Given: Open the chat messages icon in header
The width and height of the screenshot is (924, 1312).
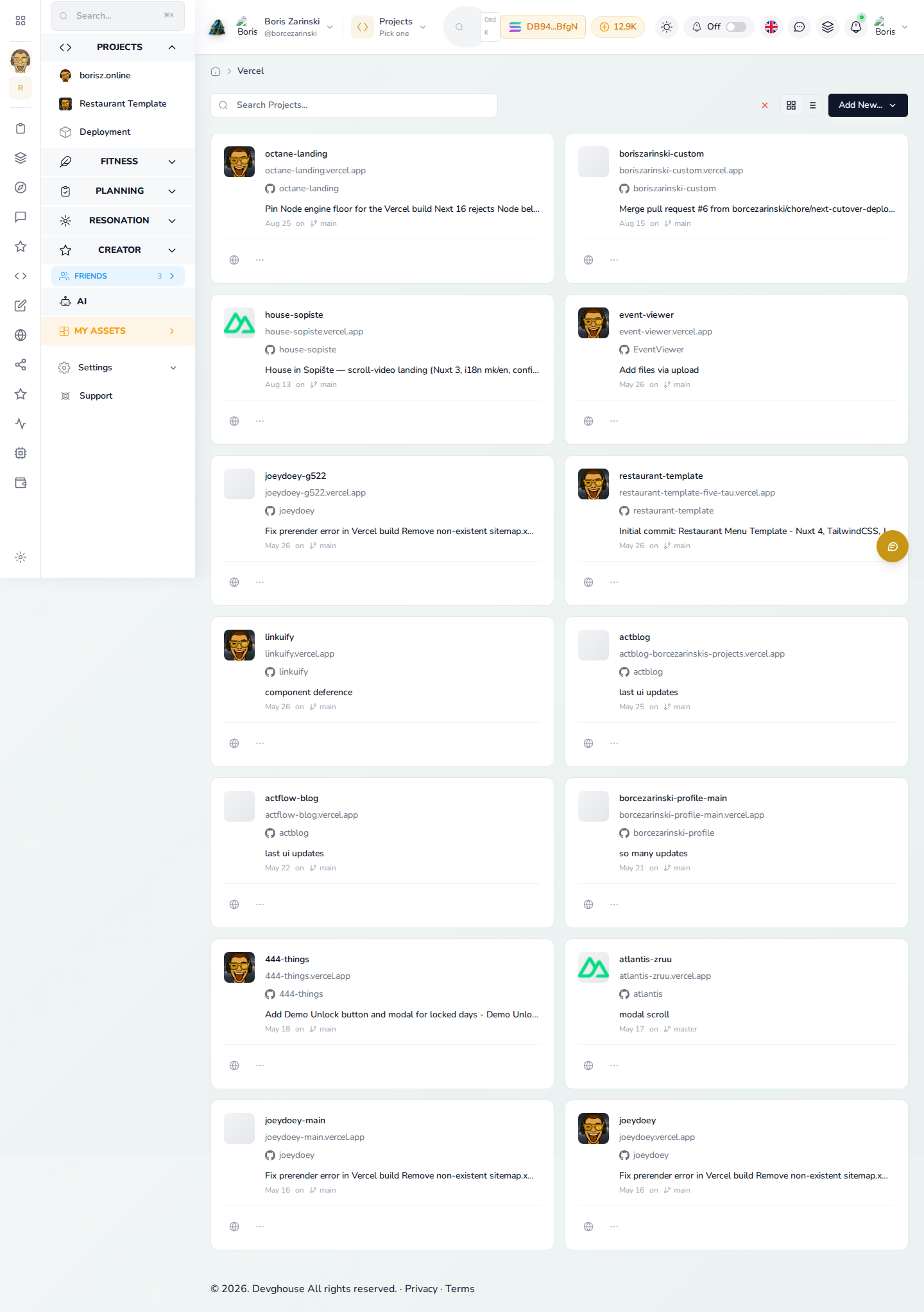Looking at the screenshot, I should point(800,27).
